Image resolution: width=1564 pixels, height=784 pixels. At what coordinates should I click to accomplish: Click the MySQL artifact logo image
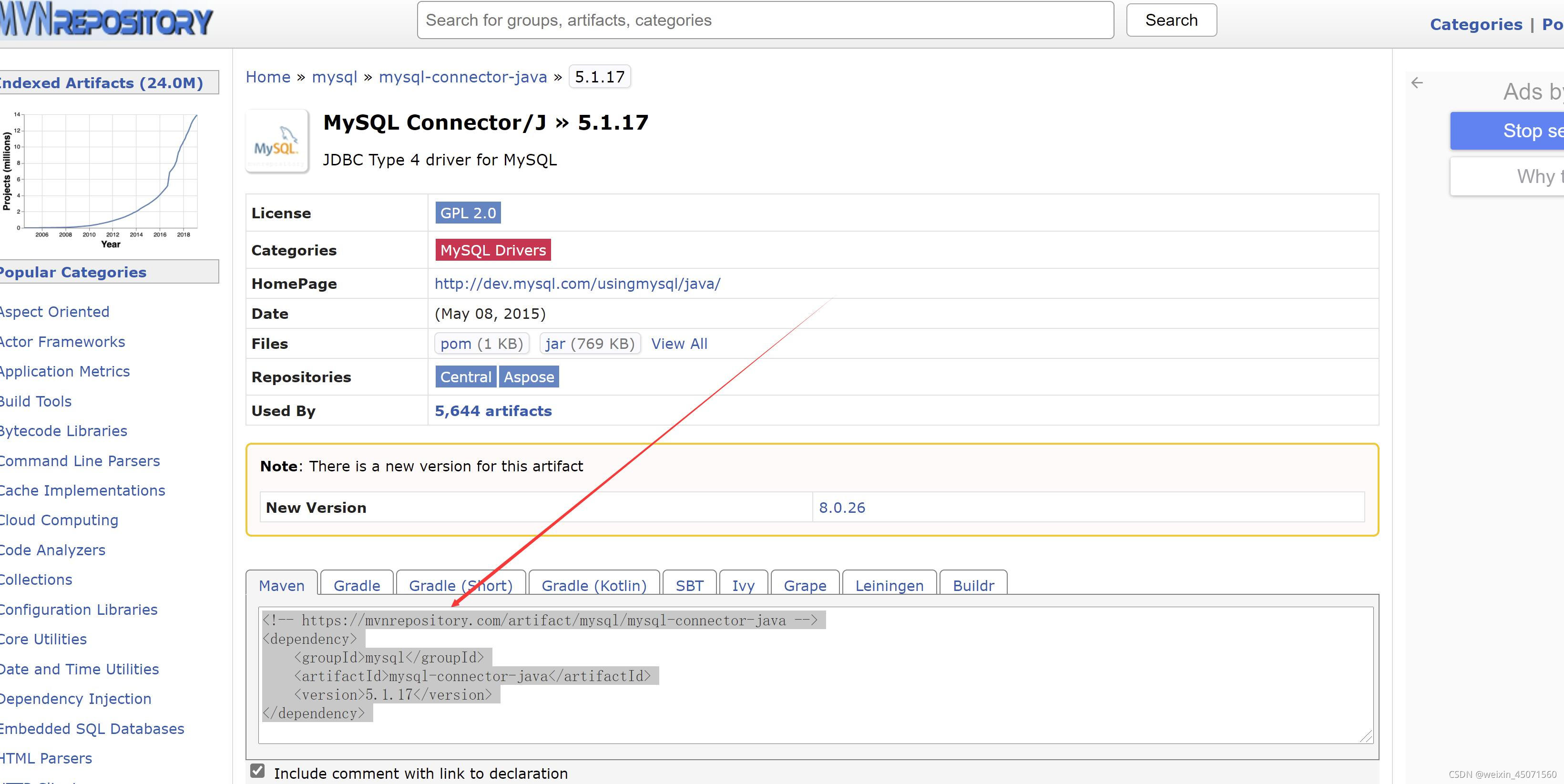tap(277, 142)
